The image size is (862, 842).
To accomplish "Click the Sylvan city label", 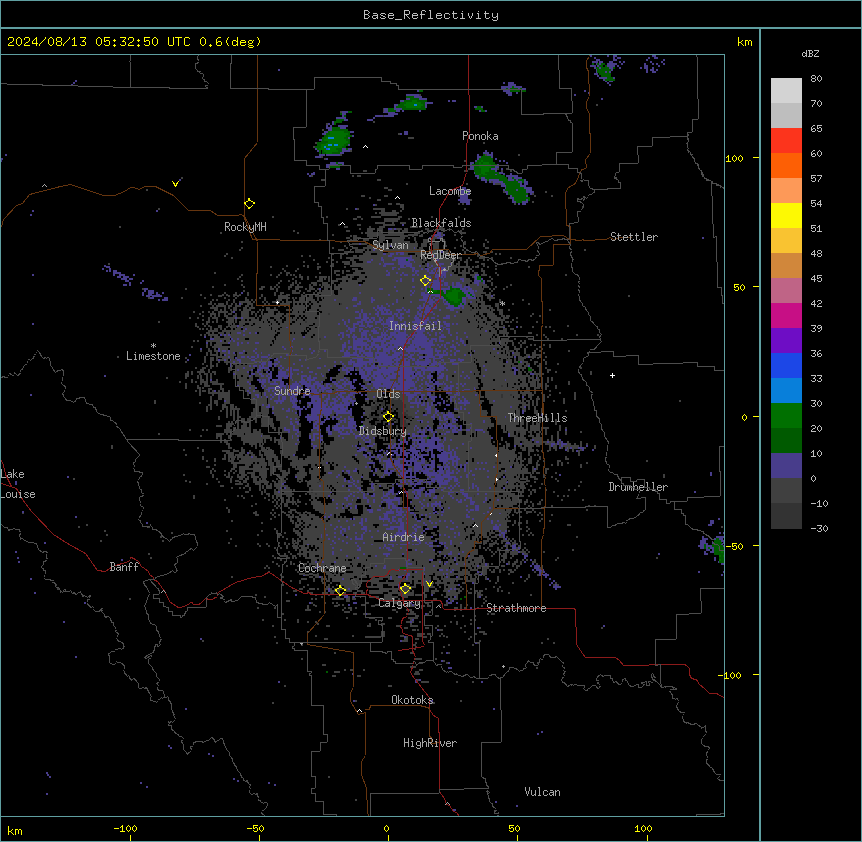I will click(390, 245).
